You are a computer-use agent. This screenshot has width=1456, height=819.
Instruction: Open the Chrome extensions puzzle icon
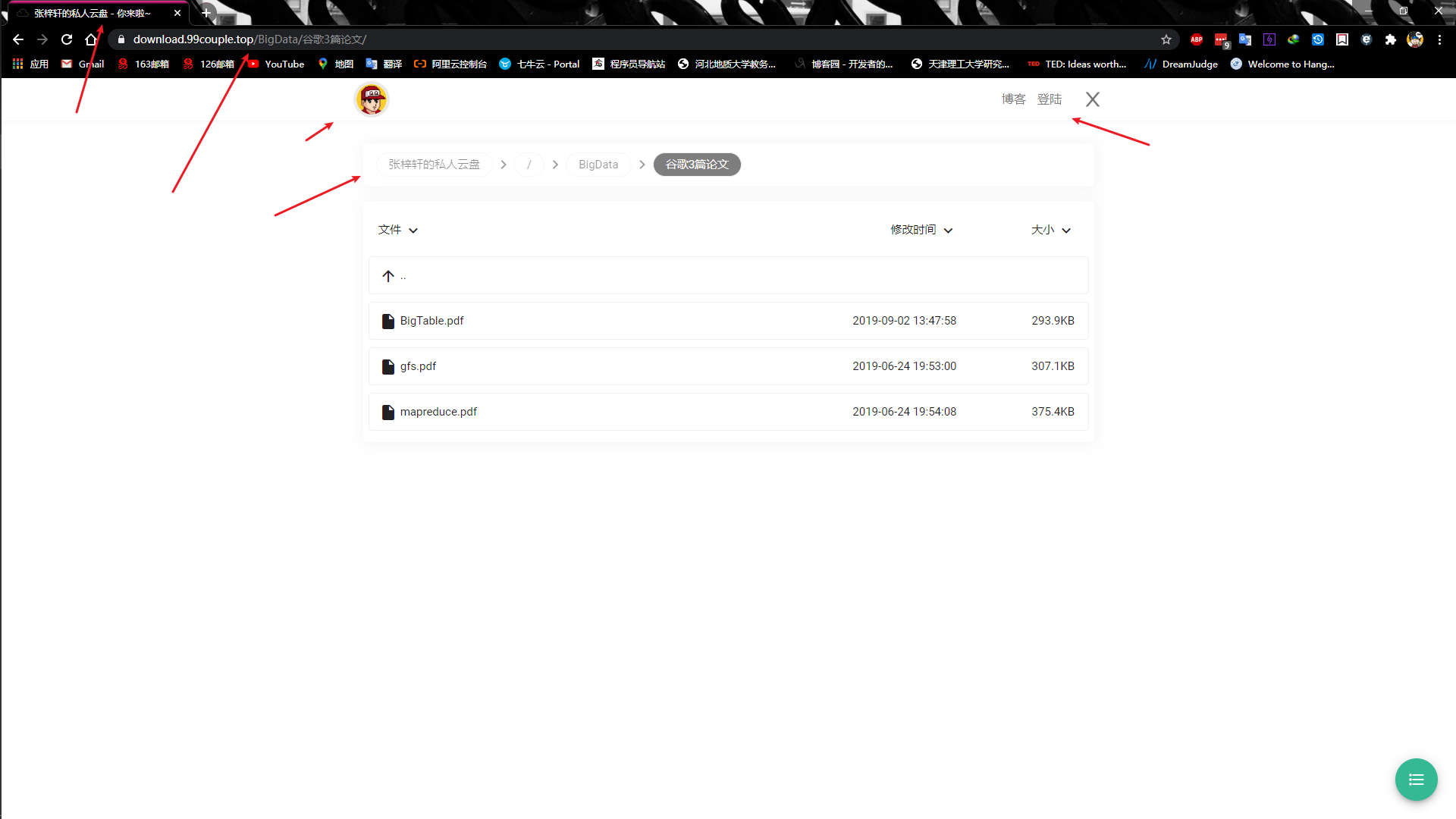point(1391,39)
